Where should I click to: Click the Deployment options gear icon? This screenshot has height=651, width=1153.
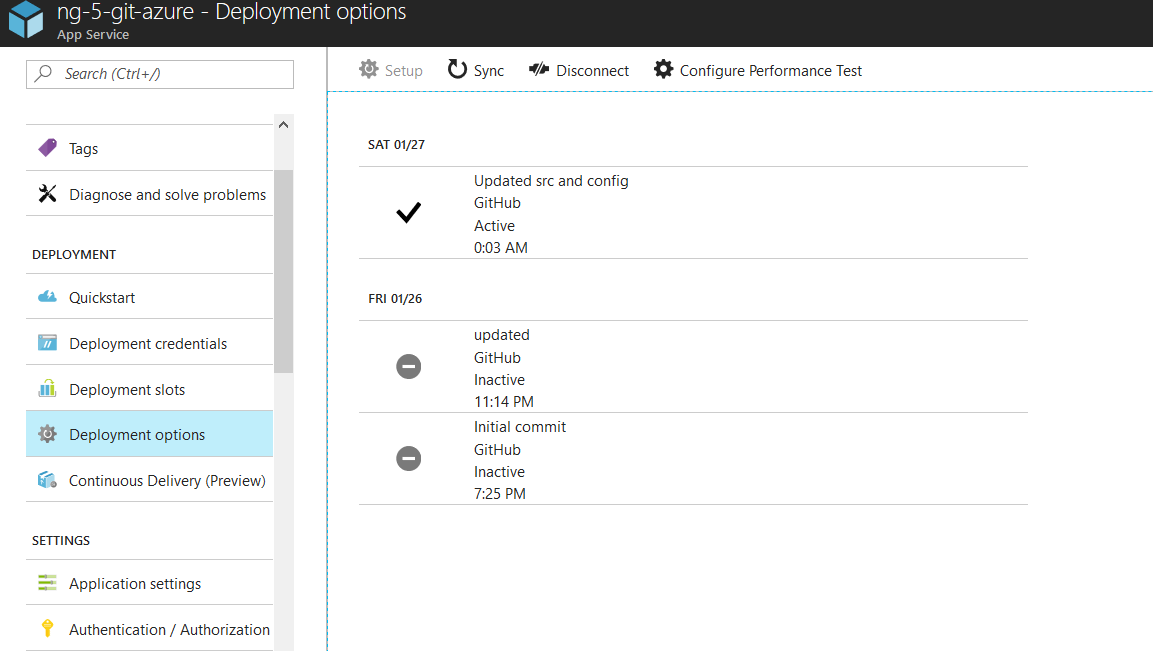coord(47,434)
